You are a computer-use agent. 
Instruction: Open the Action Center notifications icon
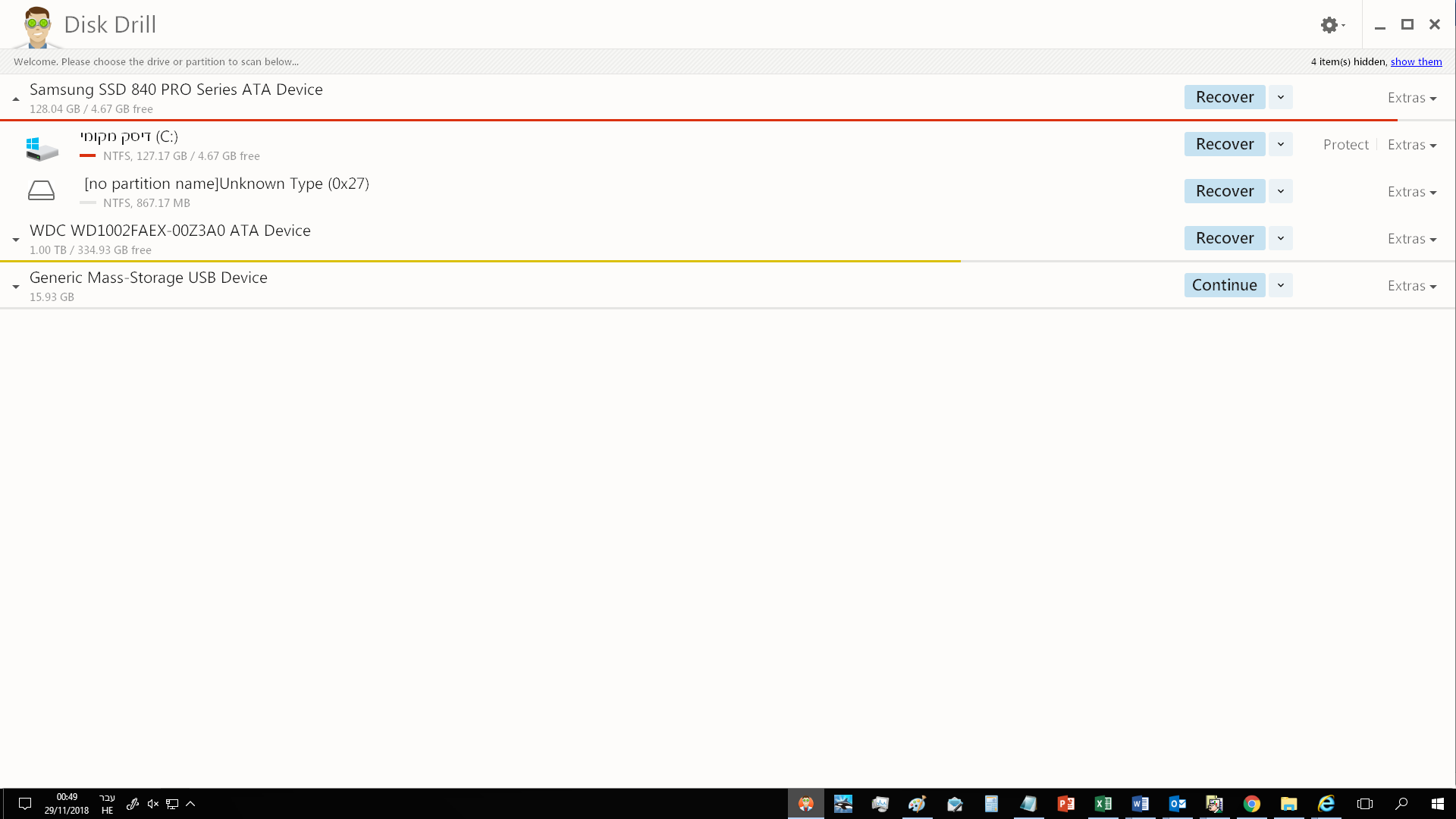point(25,804)
